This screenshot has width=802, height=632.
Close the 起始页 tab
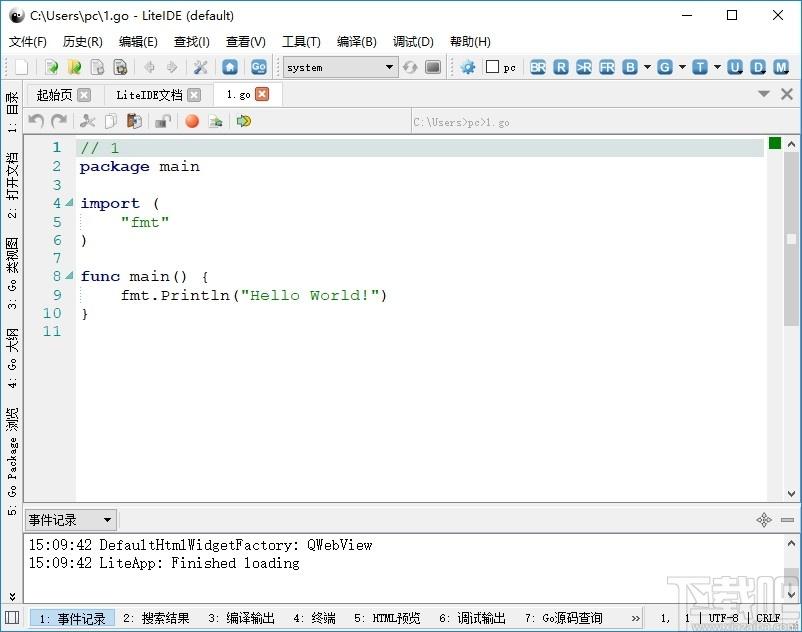coord(84,95)
